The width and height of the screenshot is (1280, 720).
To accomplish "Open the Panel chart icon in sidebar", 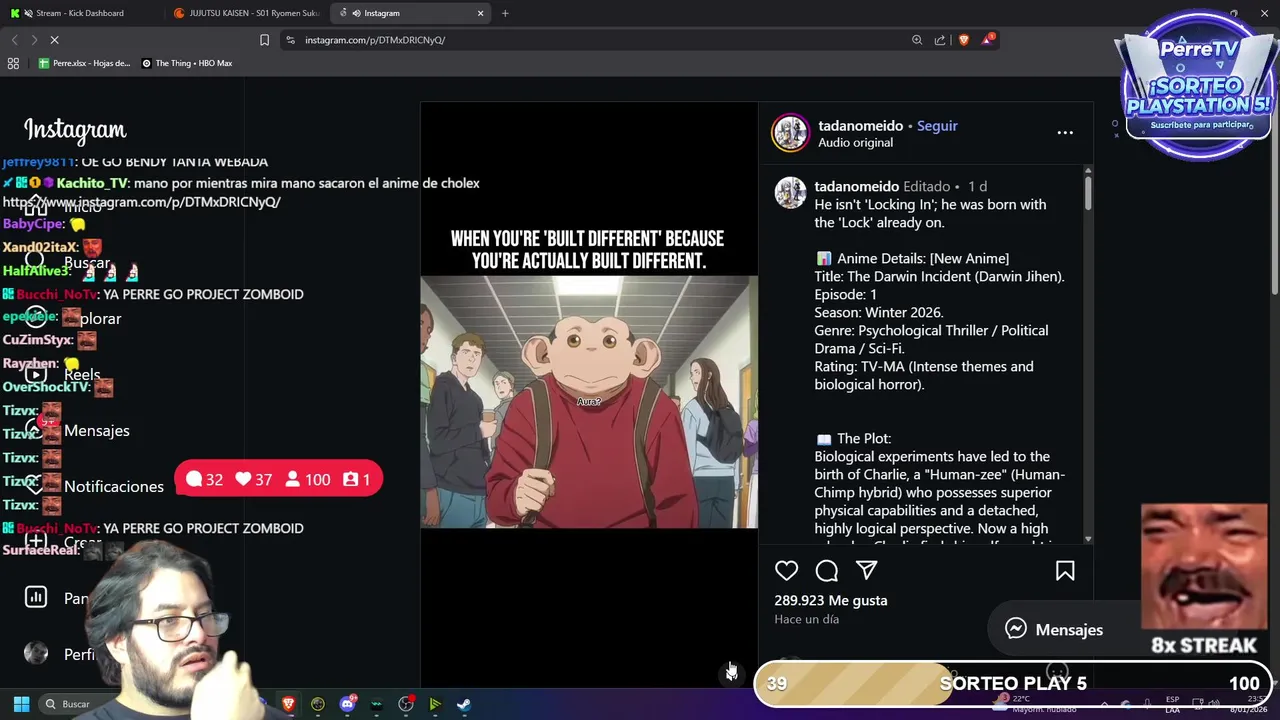I will point(36,597).
